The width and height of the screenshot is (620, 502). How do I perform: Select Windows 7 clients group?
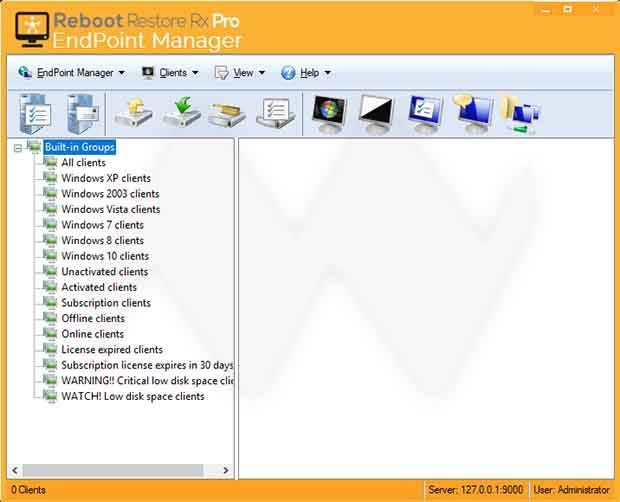coord(102,225)
